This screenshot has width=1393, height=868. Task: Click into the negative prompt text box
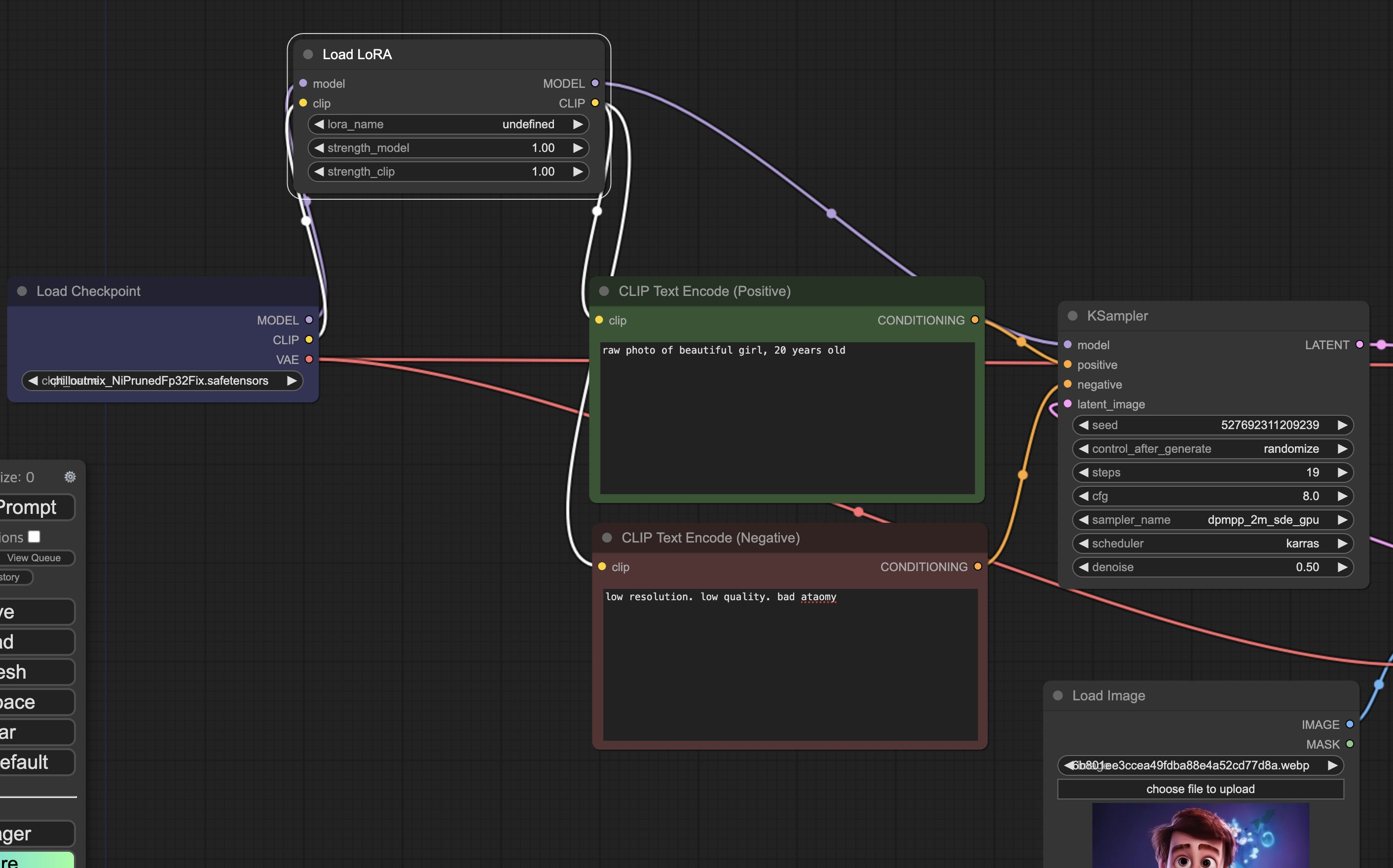[790, 666]
